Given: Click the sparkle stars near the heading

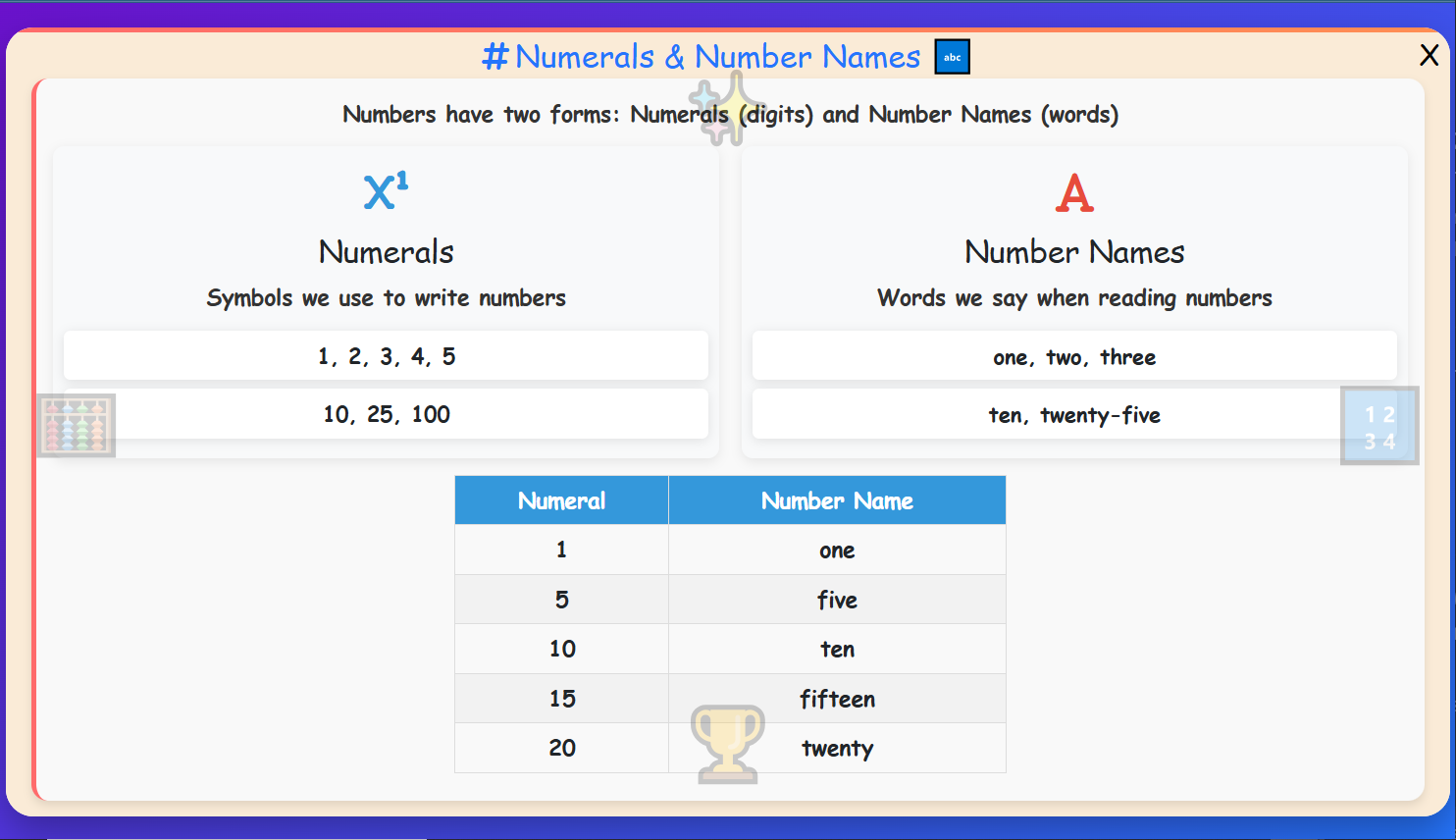Looking at the screenshot, I should click(719, 108).
